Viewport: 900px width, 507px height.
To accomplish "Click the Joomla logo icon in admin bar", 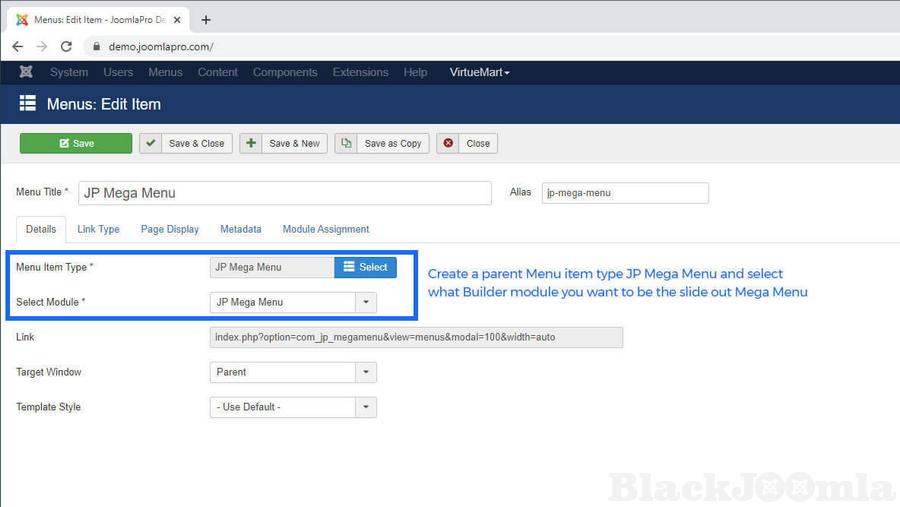I will click(26, 72).
